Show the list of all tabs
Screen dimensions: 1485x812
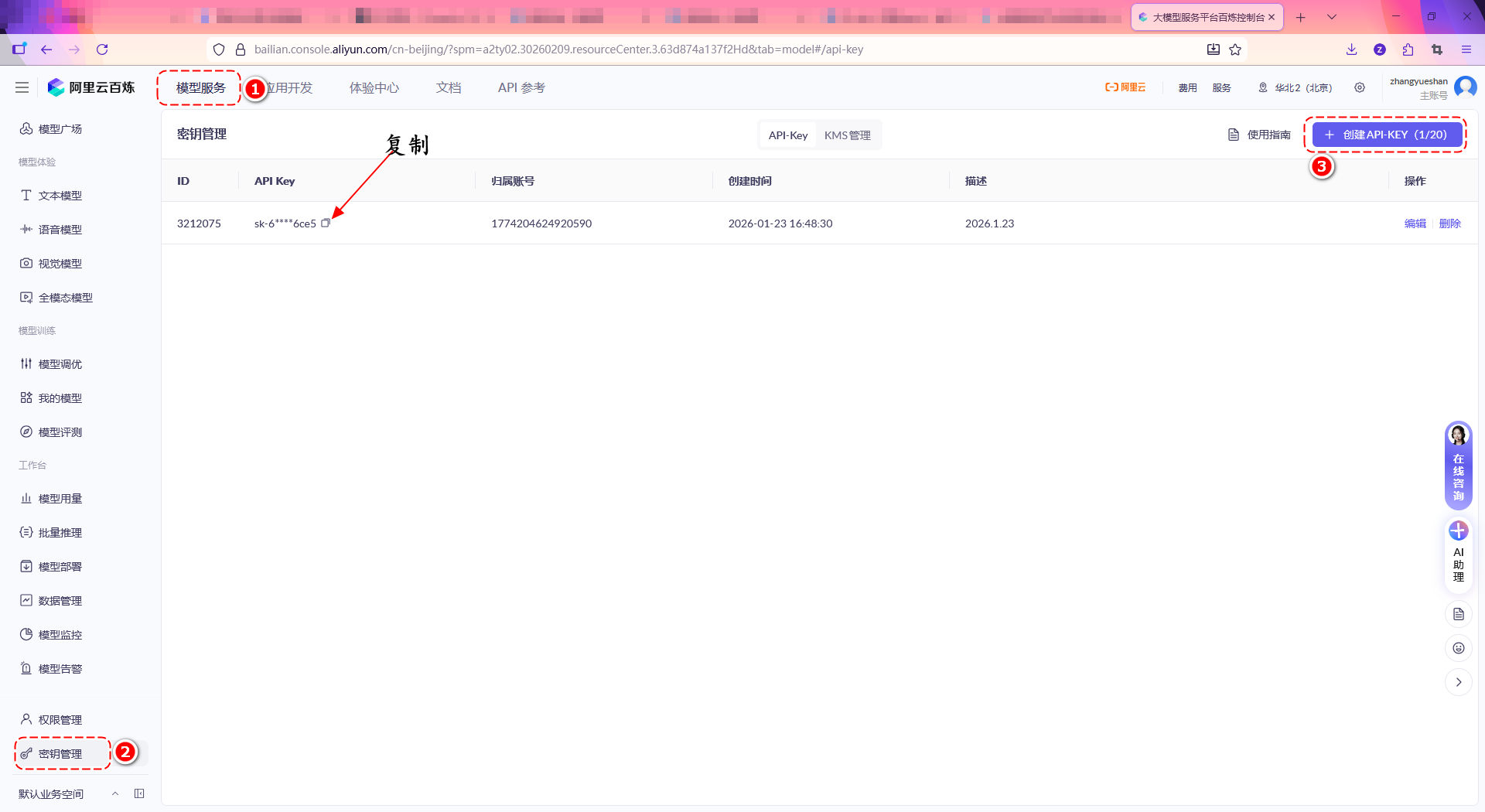point(1332,17)
